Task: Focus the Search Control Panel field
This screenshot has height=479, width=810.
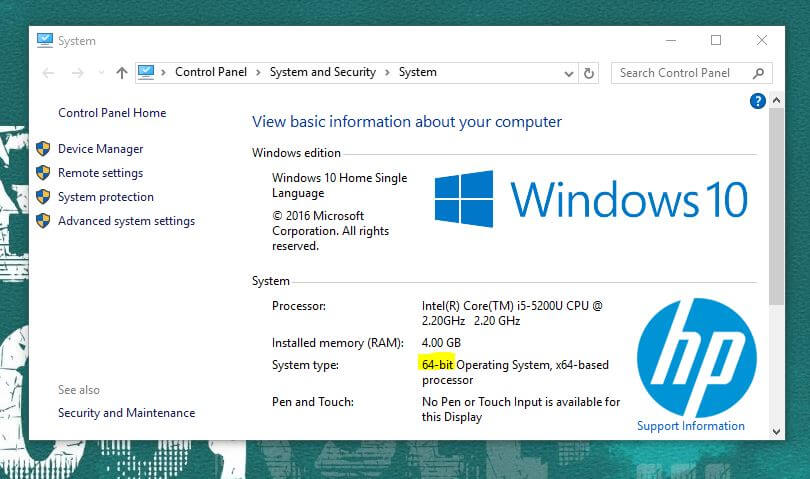Action: click(x=691, y=73)
